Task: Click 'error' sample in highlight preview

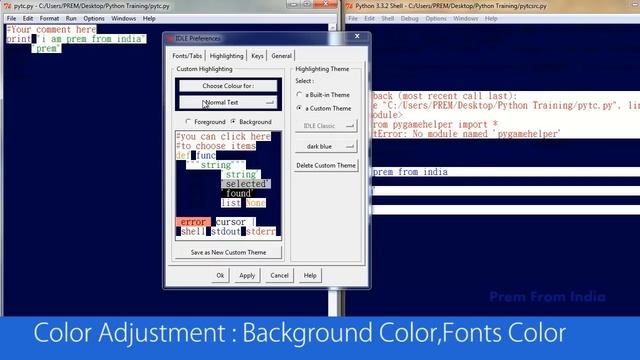Action: (x=193, y=222)
